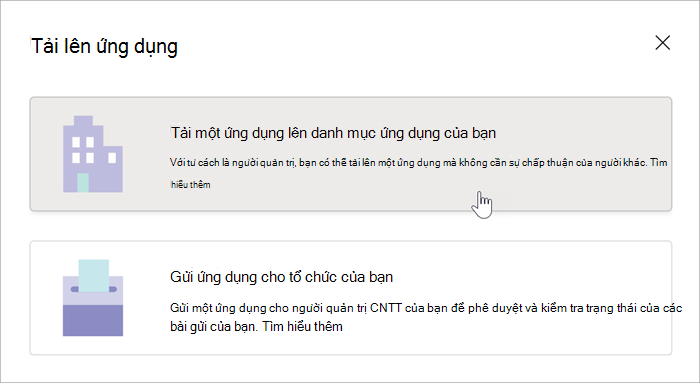This screenshot has width=700, height=383.
Task: Click the heading Gửi ứng dụng cho tổ chức của bạn
Action: (281, 277)
